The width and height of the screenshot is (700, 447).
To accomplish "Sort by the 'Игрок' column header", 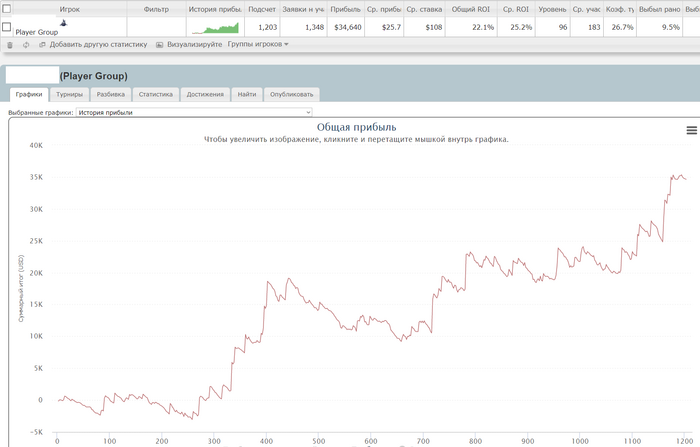I will 70,9.
